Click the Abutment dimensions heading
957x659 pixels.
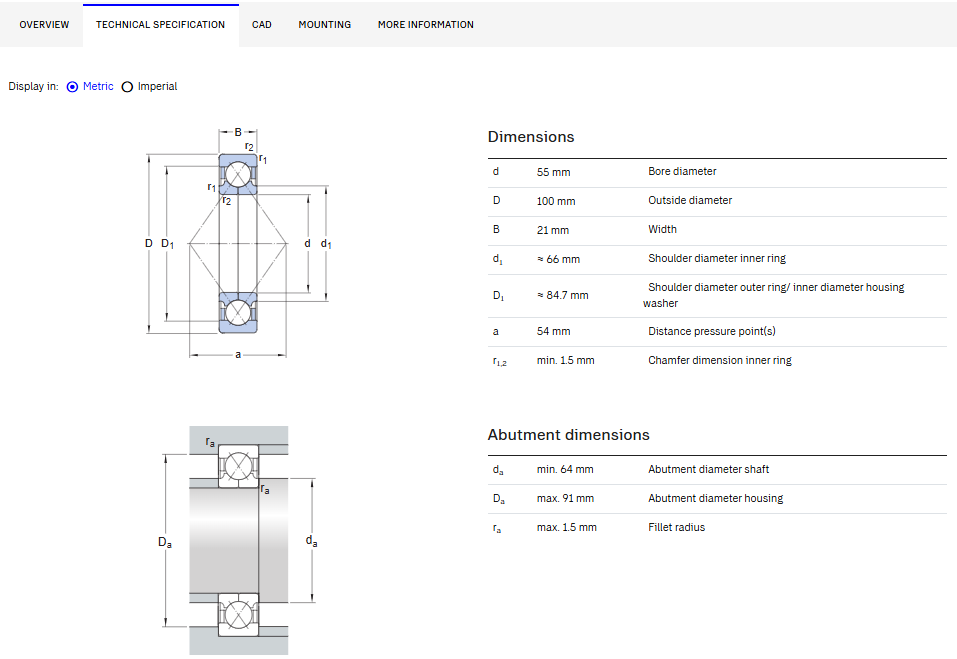(568, 434)
